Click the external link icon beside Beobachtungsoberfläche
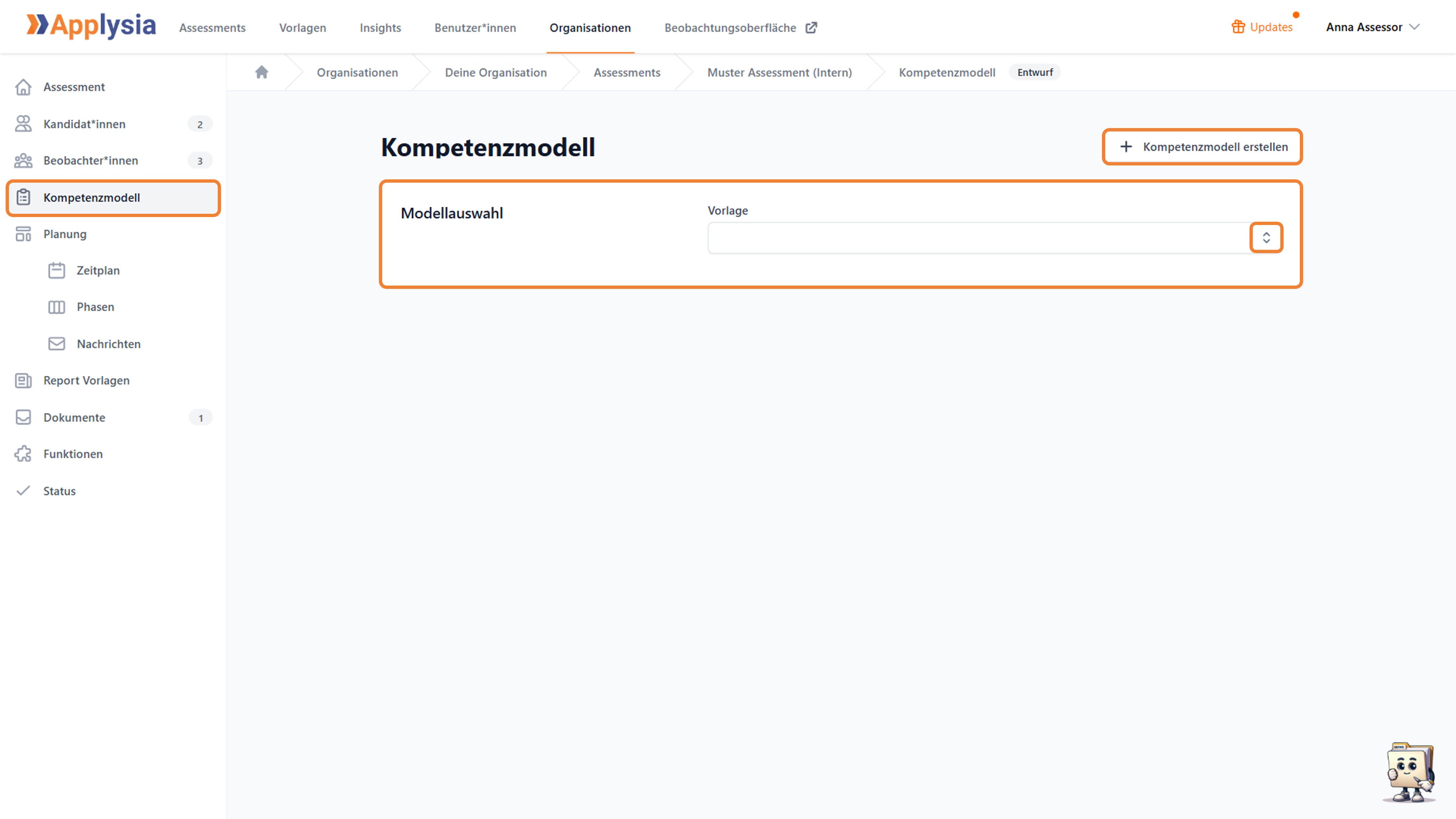 (811, 28)
